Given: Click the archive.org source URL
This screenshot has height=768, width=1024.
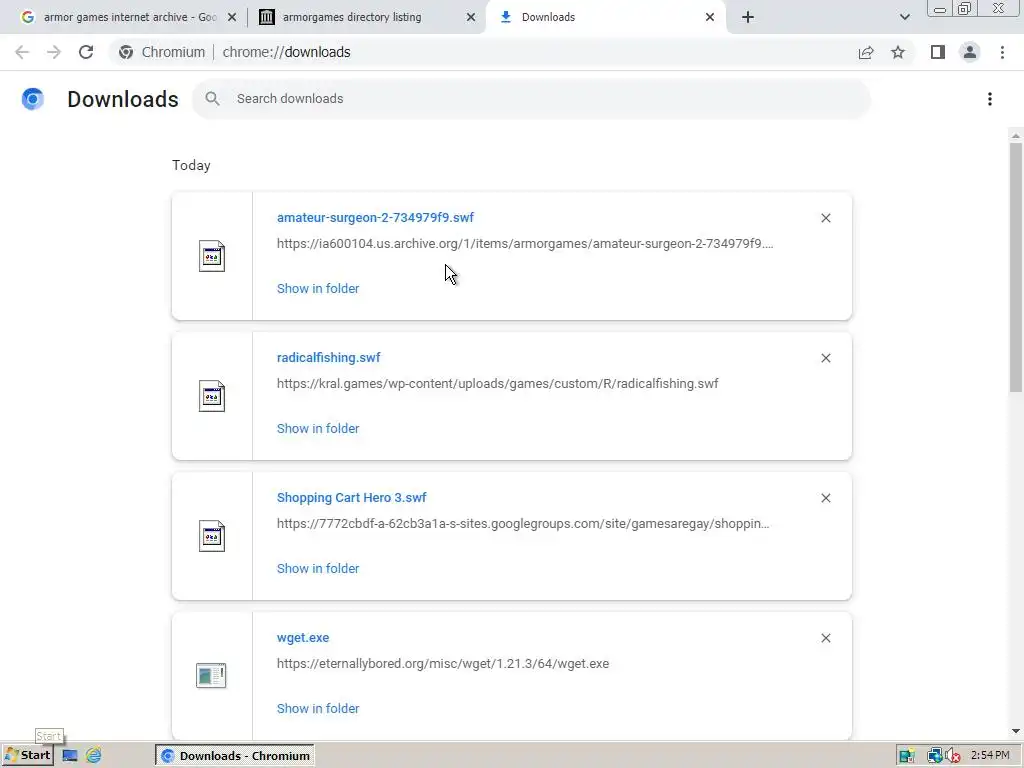Looking at the screenshot, I should click(525, 244).
